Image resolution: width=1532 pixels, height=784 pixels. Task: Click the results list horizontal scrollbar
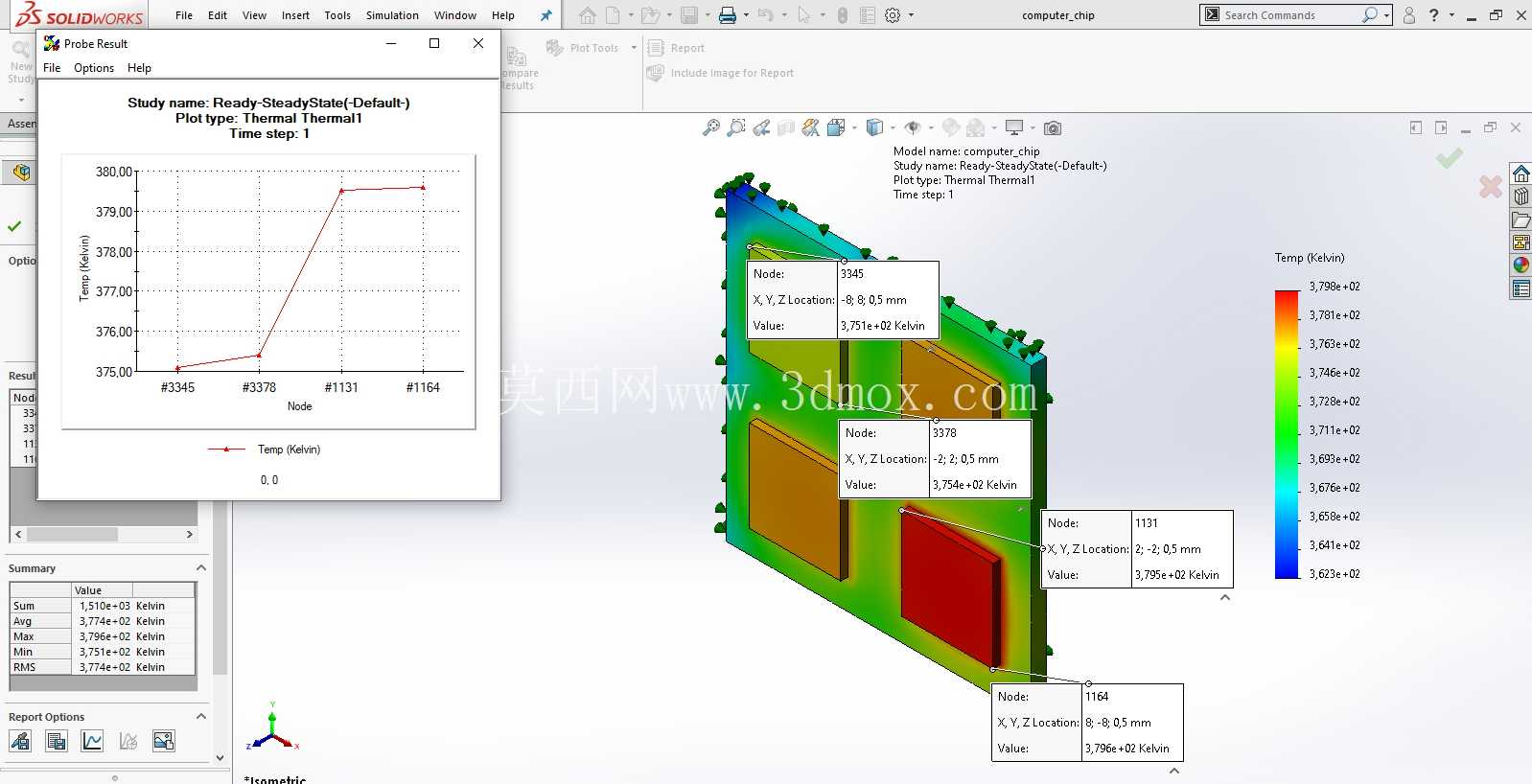click(x=104, y=534)
